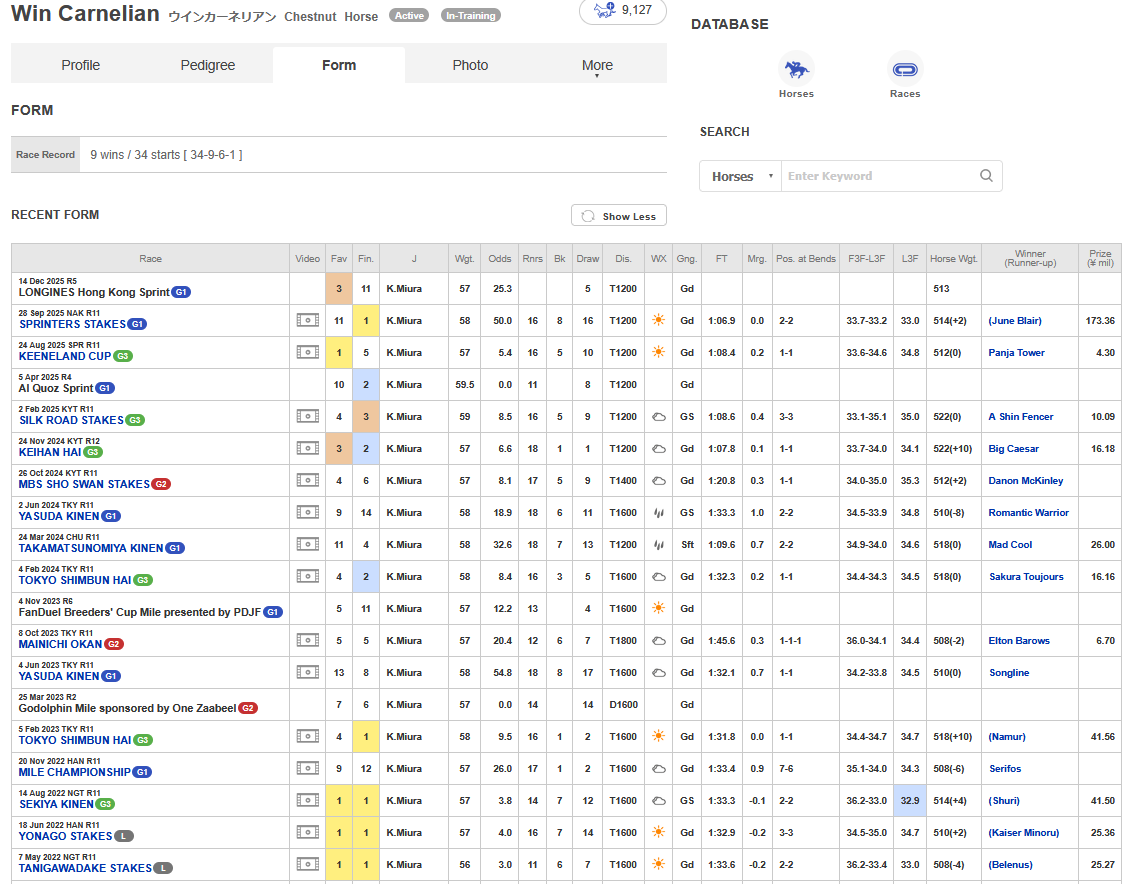Click the 'Al Quoz Sprint' race name
The height and width of the screenshot is (884, 1126).
click(x=56, y=389)
